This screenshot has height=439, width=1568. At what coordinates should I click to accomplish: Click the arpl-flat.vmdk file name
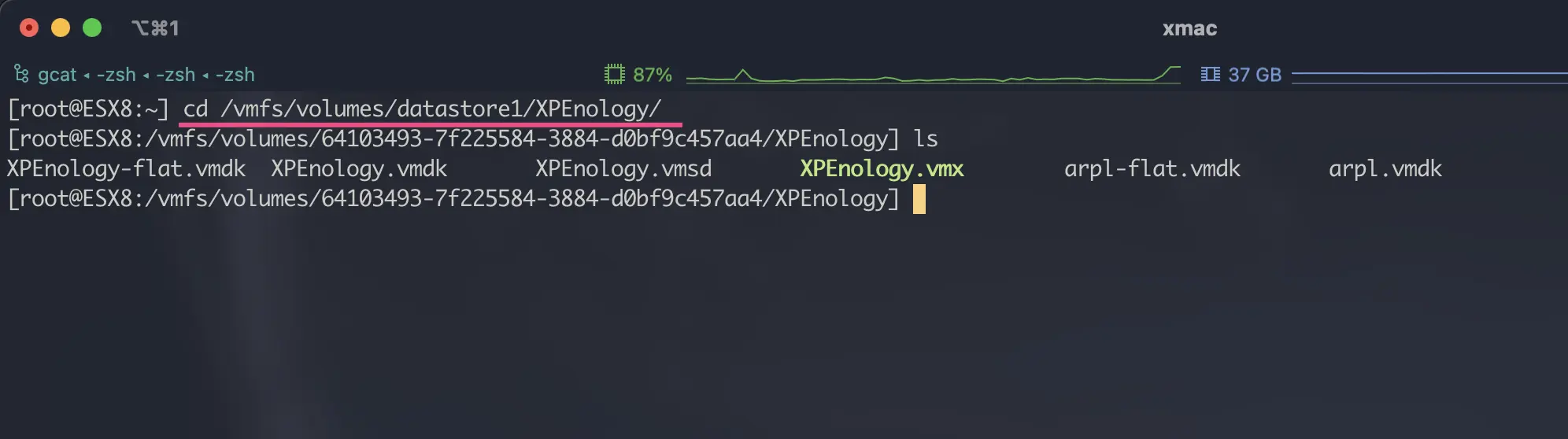click(1152, 168)
